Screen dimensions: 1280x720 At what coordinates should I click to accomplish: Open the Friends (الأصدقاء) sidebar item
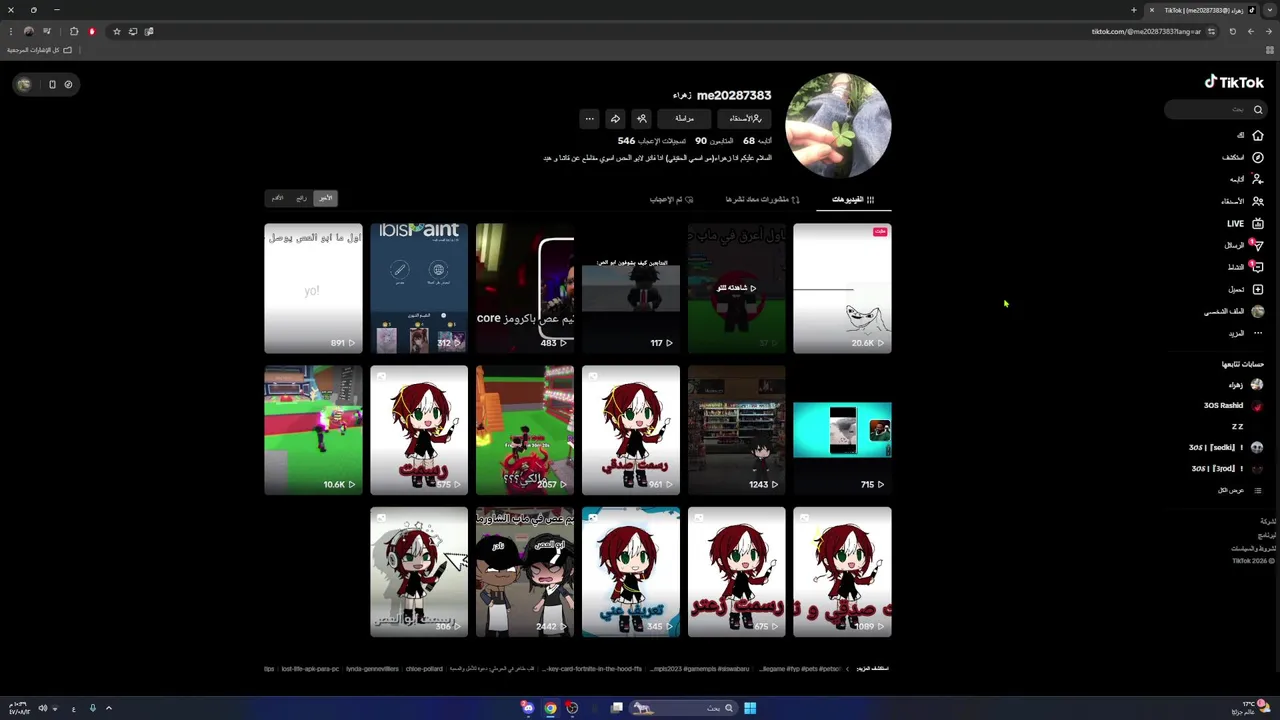(x=1243, y=201)
